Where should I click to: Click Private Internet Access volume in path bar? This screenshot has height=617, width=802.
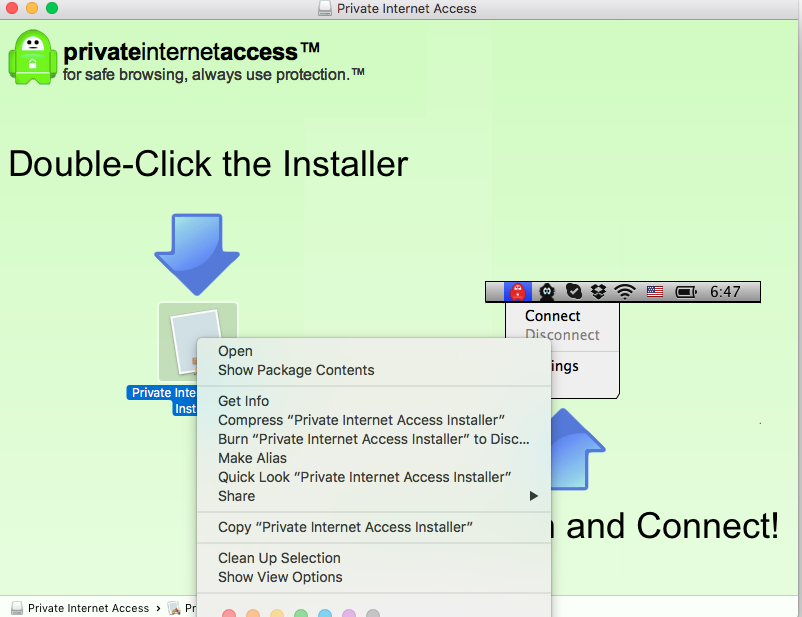point(80,608)
